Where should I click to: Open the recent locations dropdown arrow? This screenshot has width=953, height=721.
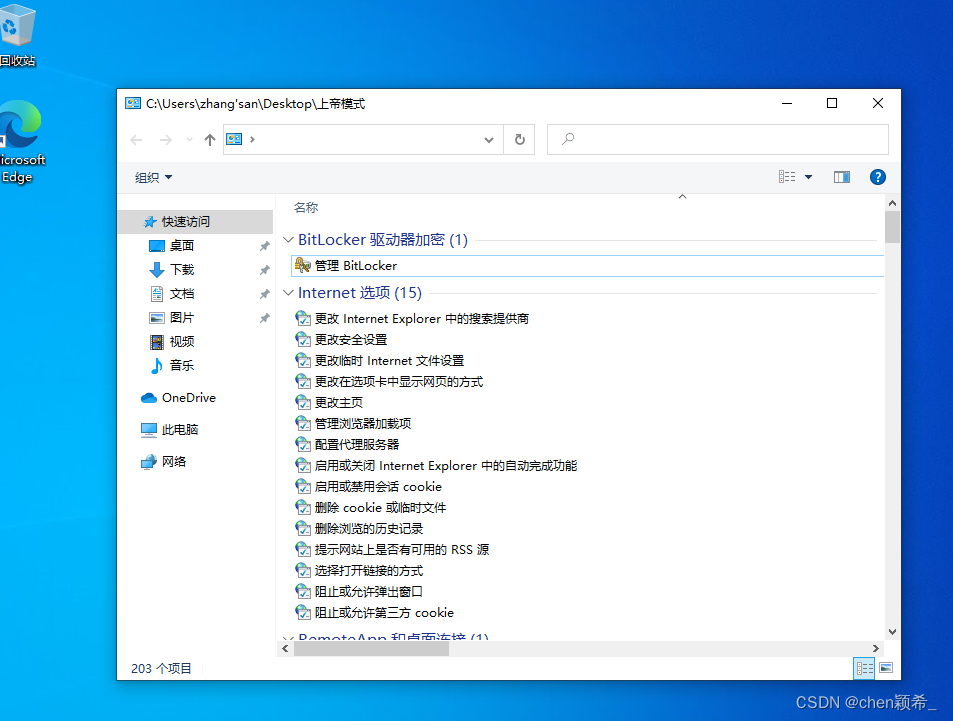coord(190,140)
